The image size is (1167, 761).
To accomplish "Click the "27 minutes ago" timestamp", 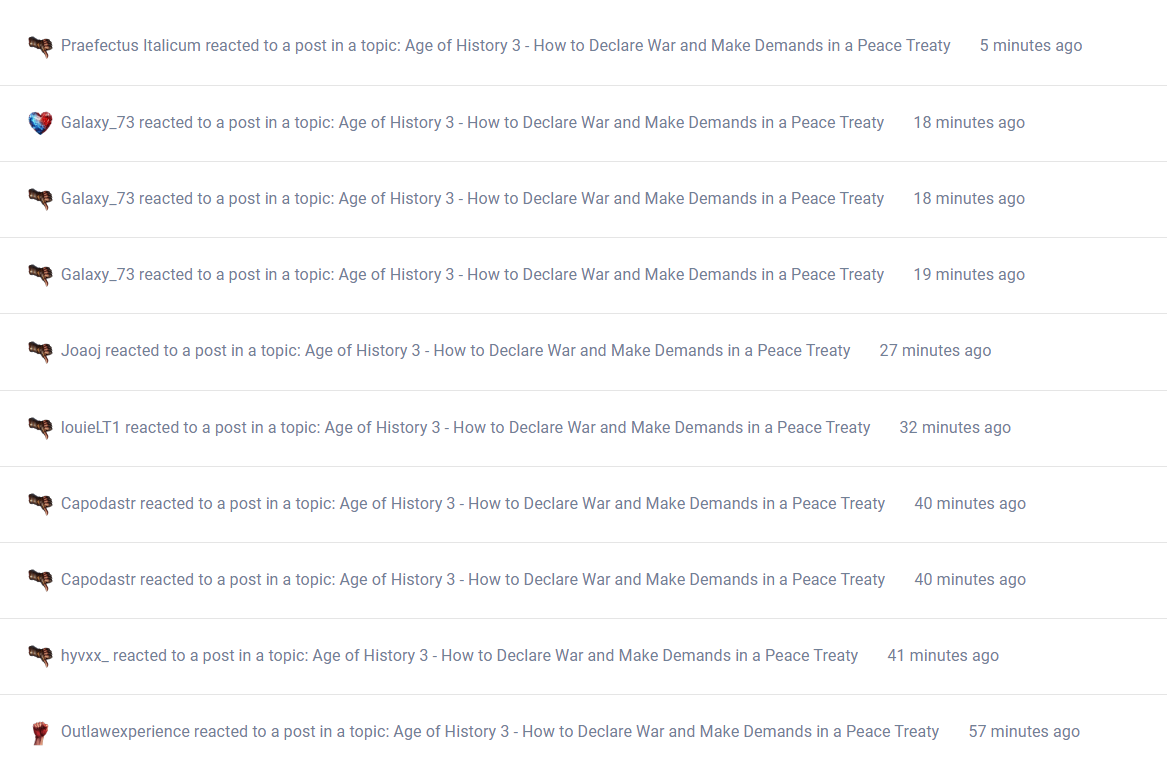I will (935, 351).
